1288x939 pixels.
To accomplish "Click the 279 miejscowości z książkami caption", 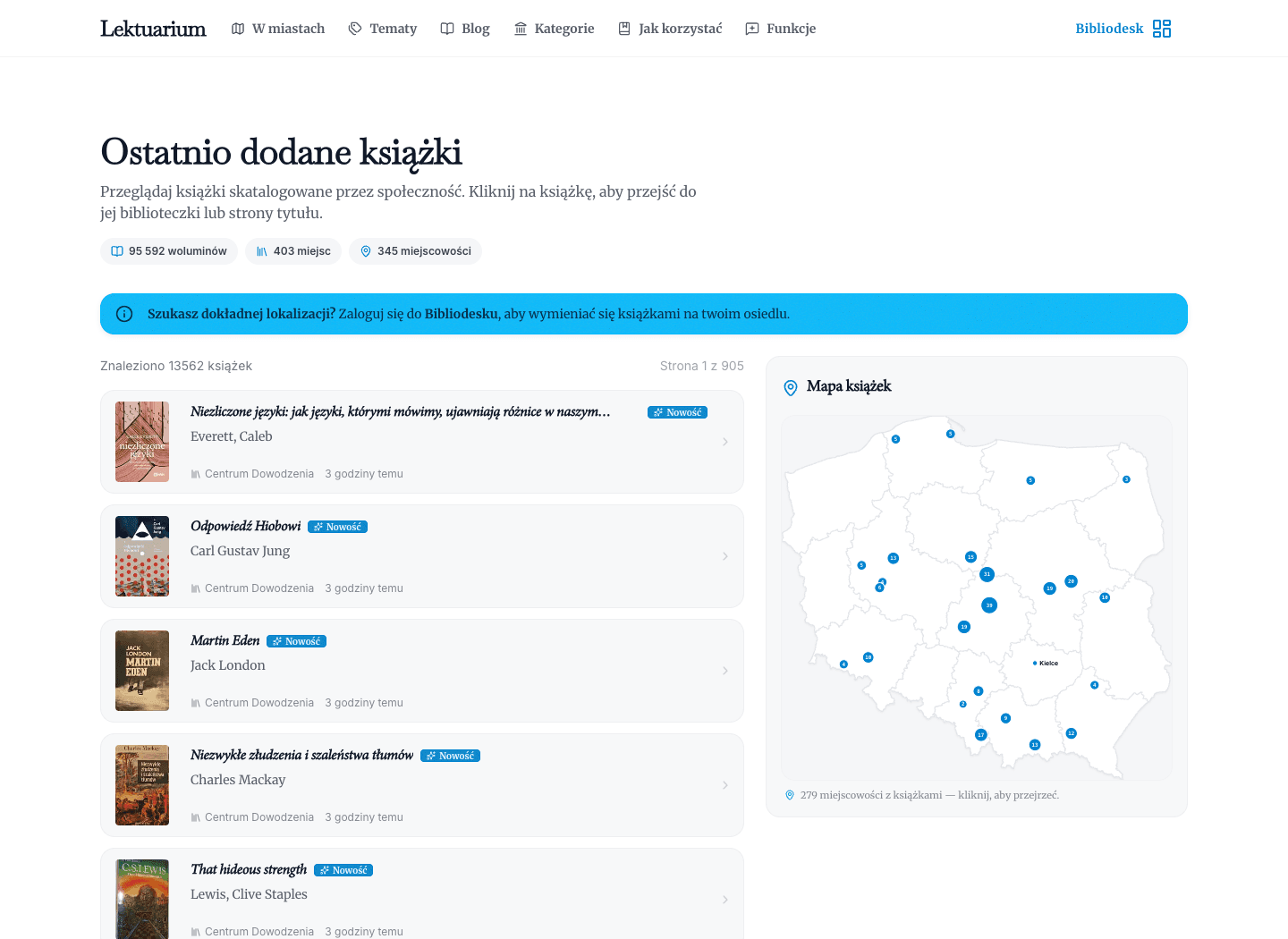I will [929, 795].
